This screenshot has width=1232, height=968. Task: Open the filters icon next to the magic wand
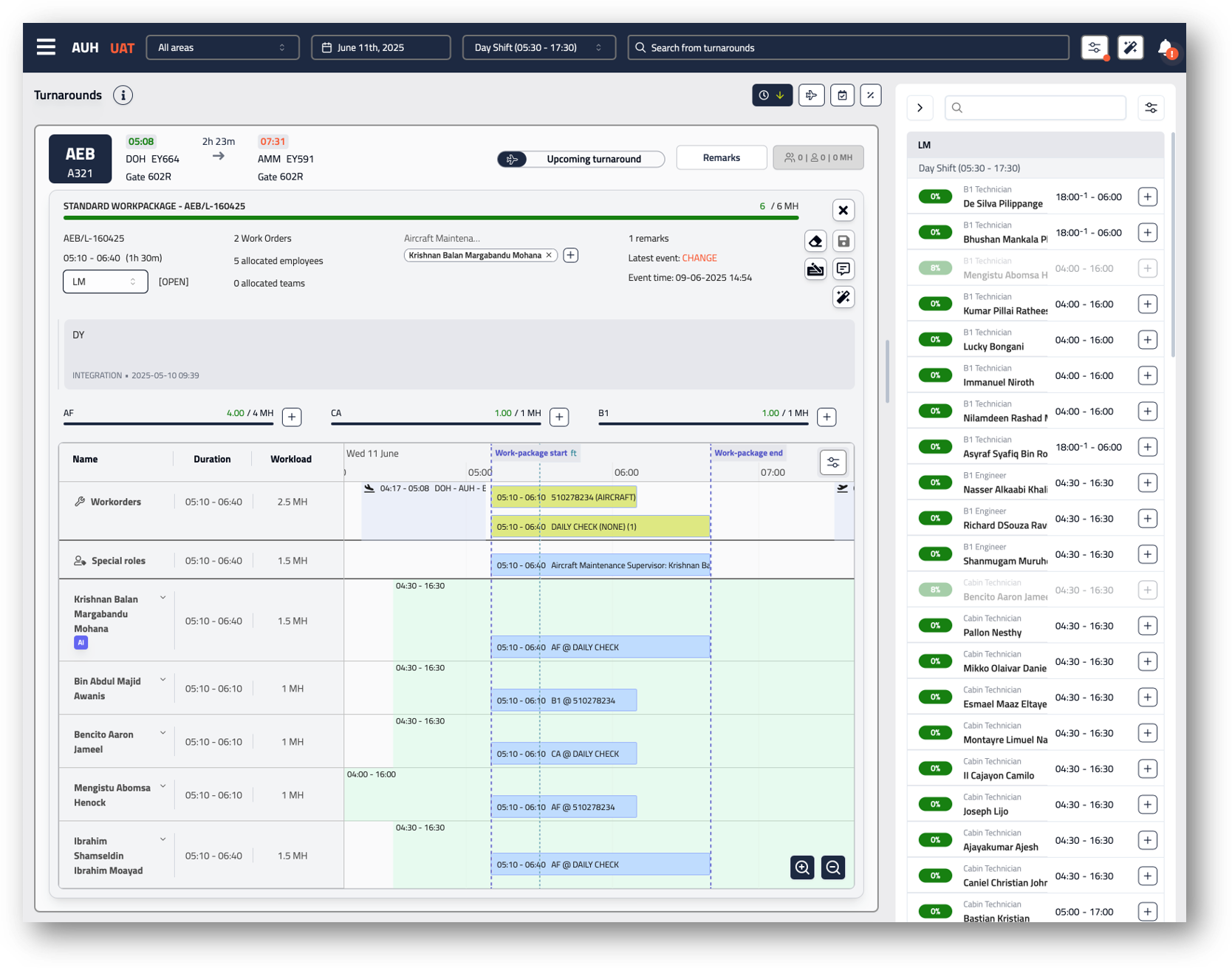[x=1094, y=47]
